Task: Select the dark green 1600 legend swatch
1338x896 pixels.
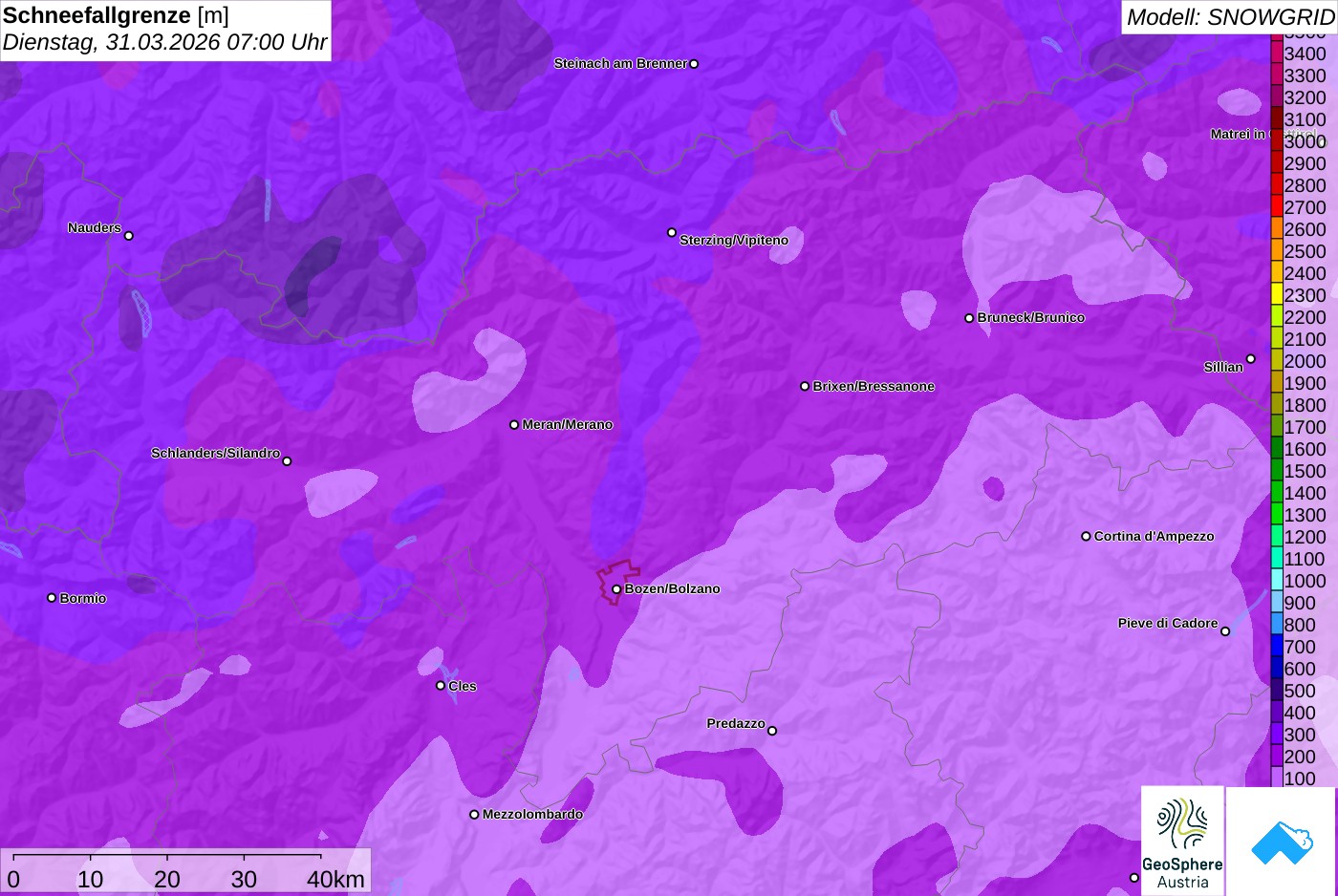Action: [1277, 448]
